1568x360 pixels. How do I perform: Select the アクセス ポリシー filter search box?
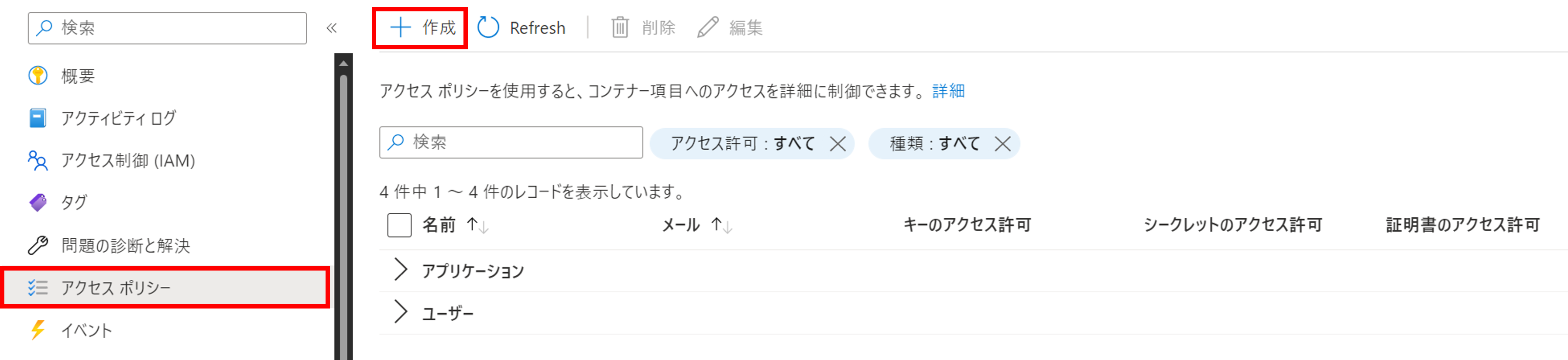pyautogui.click(x=511, y=143)
